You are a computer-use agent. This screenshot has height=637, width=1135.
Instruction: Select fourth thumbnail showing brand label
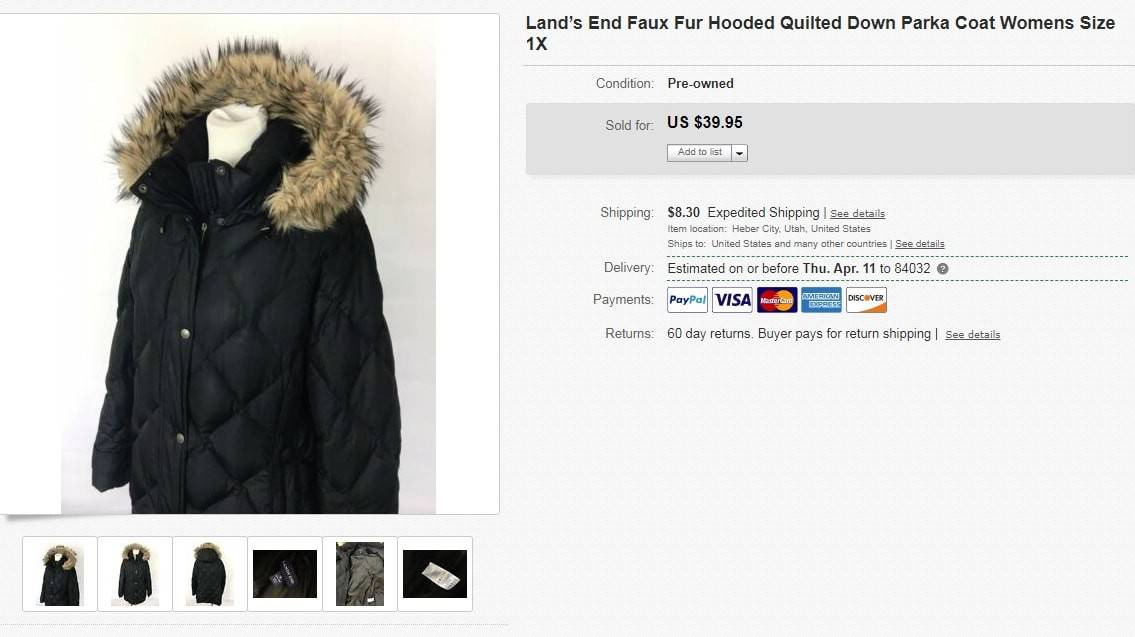click(x=284, y=574)
